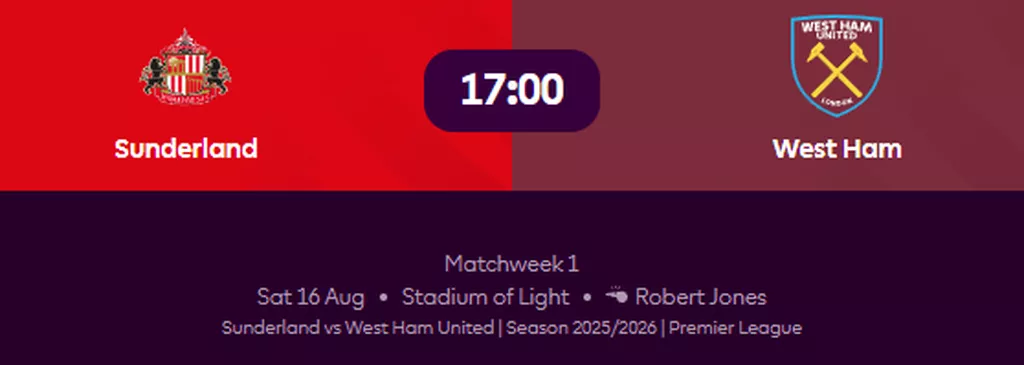This screenshot has height=365, width=1024.
Task: Open the Stadium of Light venue link
Action: [x=485, y=297]
